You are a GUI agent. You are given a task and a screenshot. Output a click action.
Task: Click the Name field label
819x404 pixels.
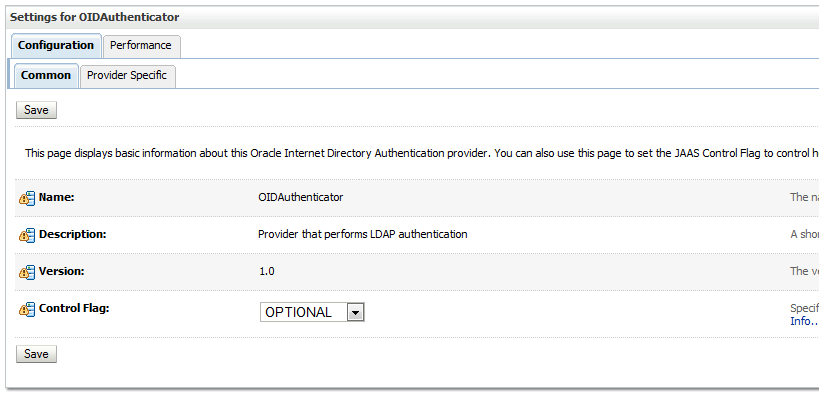point(57,197)
